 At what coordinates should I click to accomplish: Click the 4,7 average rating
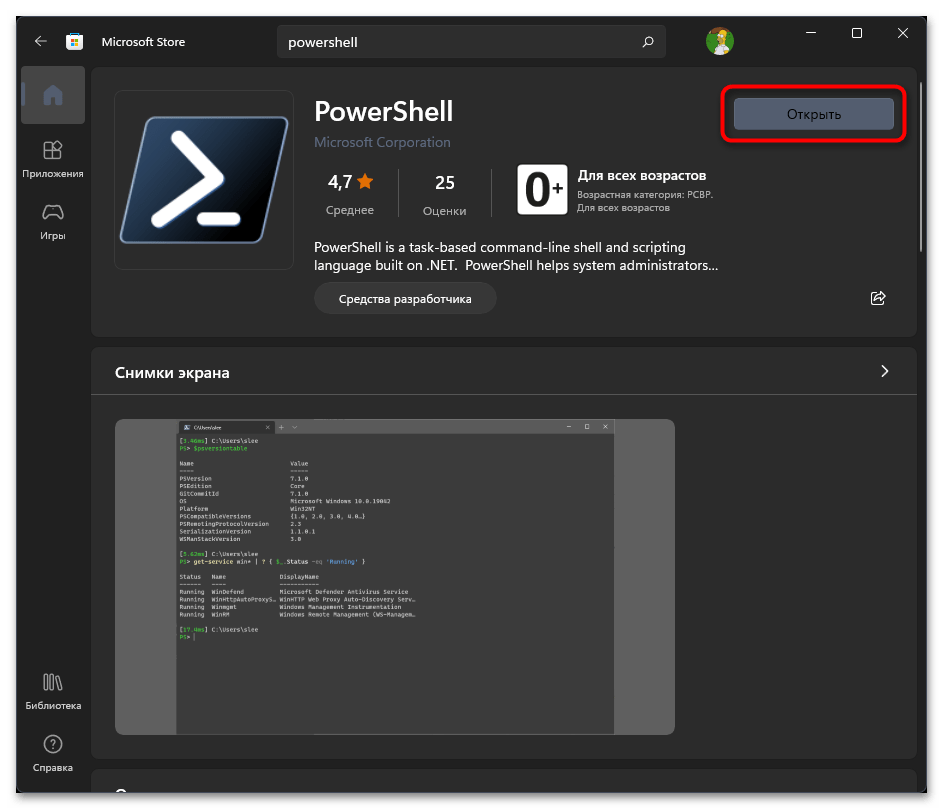(x=350, y=182)
